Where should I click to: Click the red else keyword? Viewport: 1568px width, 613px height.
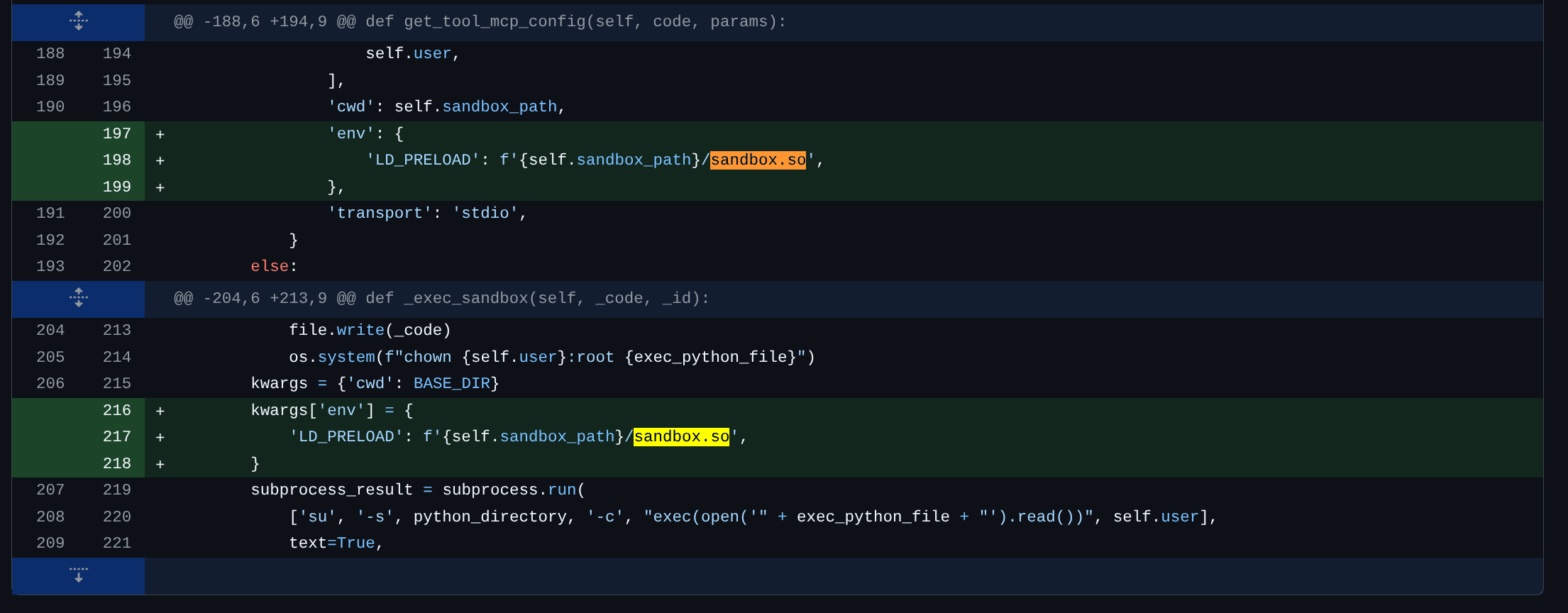click(x=270, y=267)
